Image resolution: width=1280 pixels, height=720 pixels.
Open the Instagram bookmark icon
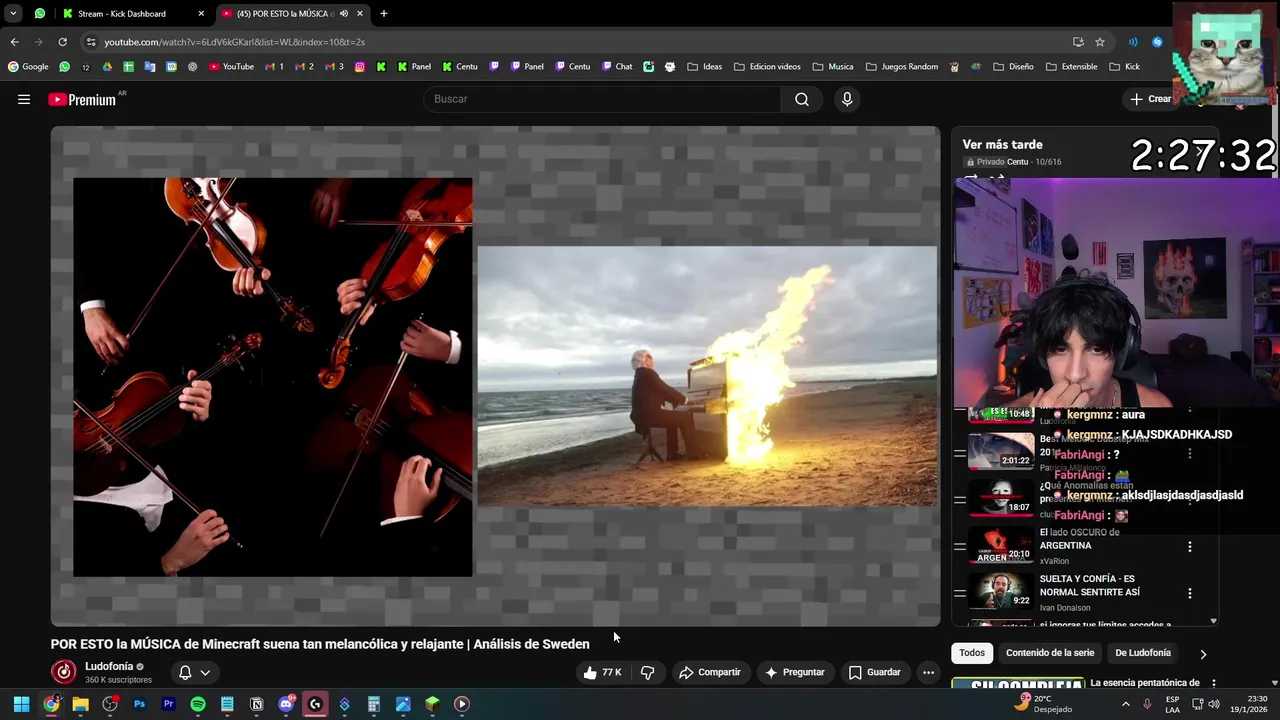pyautogui.click(x=360, y=67)
